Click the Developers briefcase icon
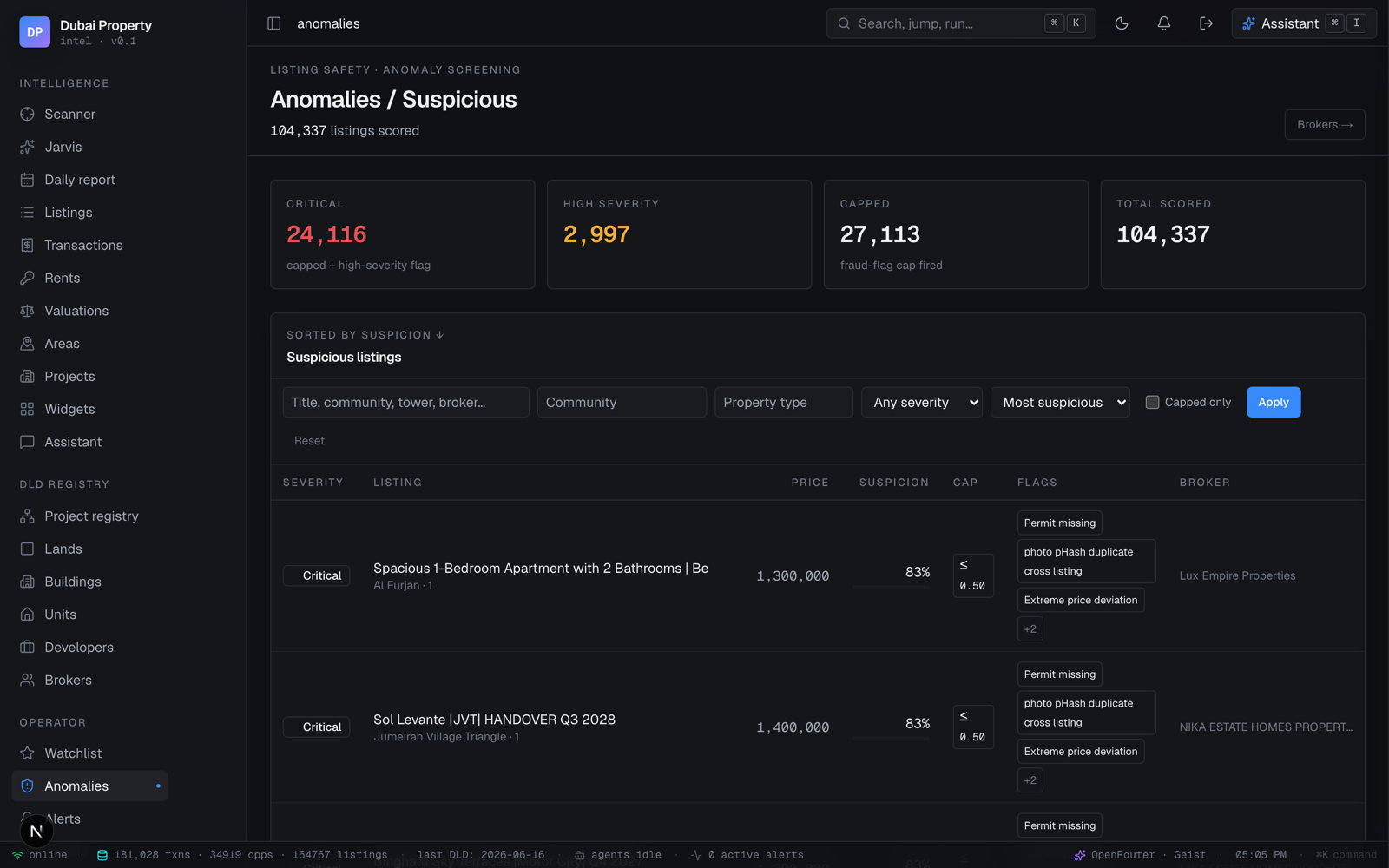Screen dimensions: 1389x868 coord(27,648)
